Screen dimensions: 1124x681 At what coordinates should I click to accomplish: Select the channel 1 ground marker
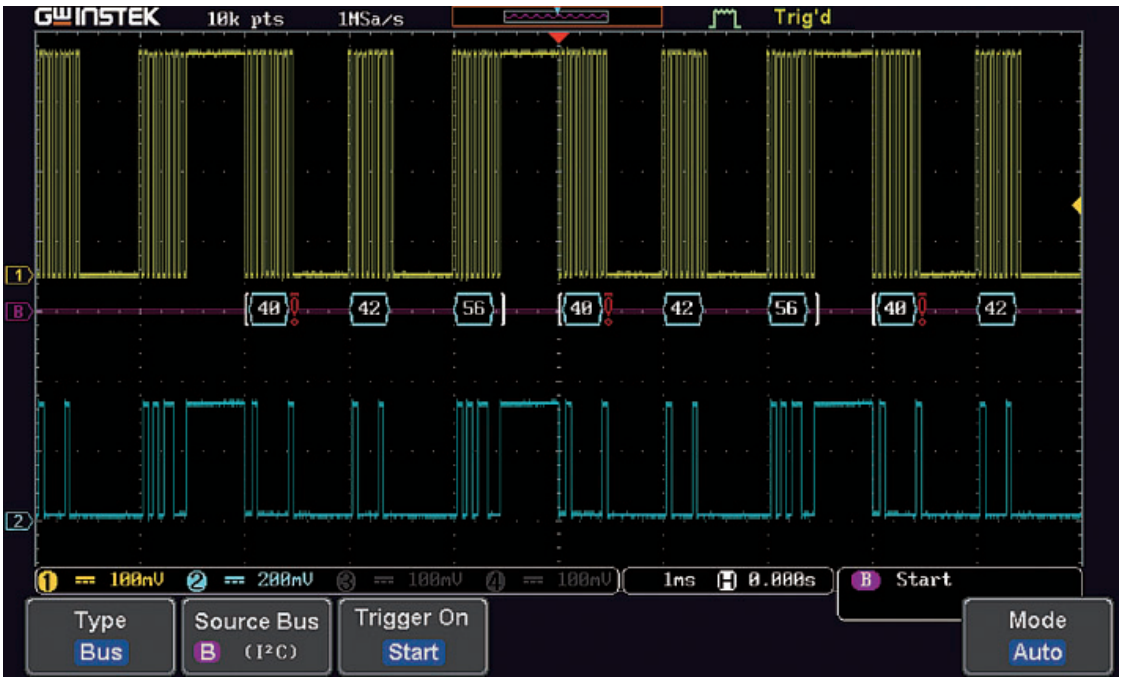18,275
